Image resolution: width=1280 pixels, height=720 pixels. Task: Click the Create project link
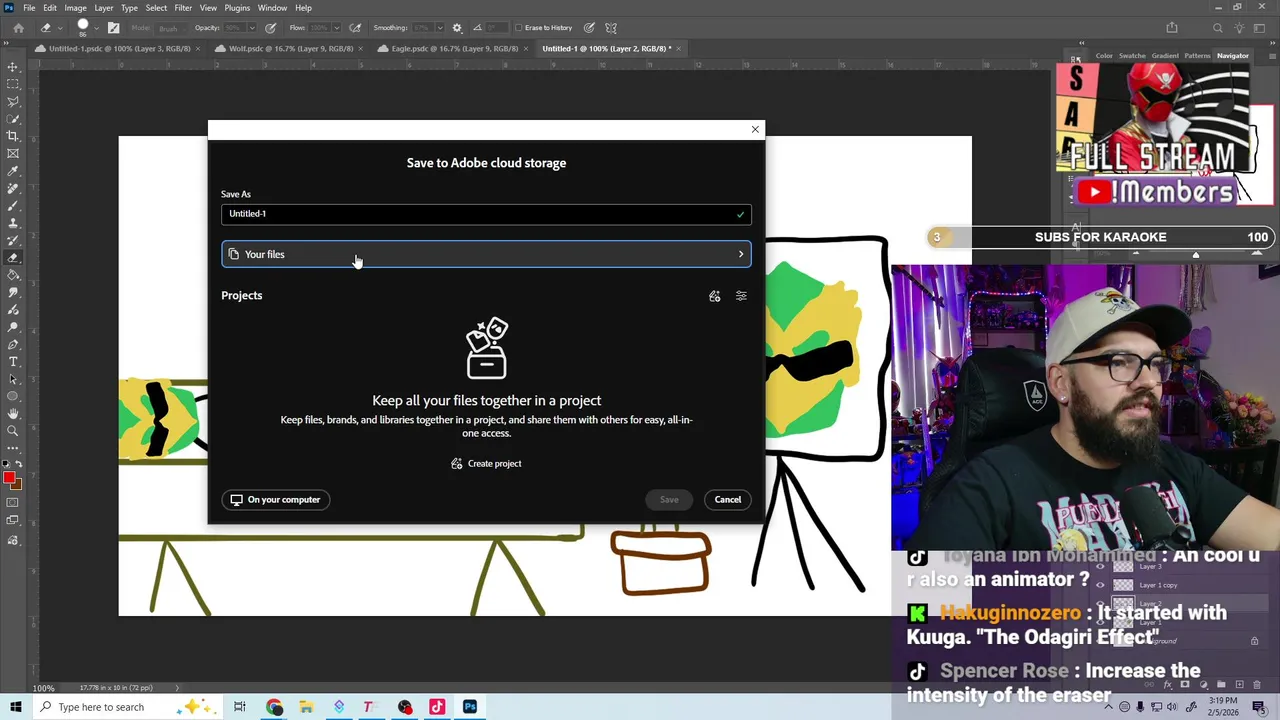pos(486,464)
